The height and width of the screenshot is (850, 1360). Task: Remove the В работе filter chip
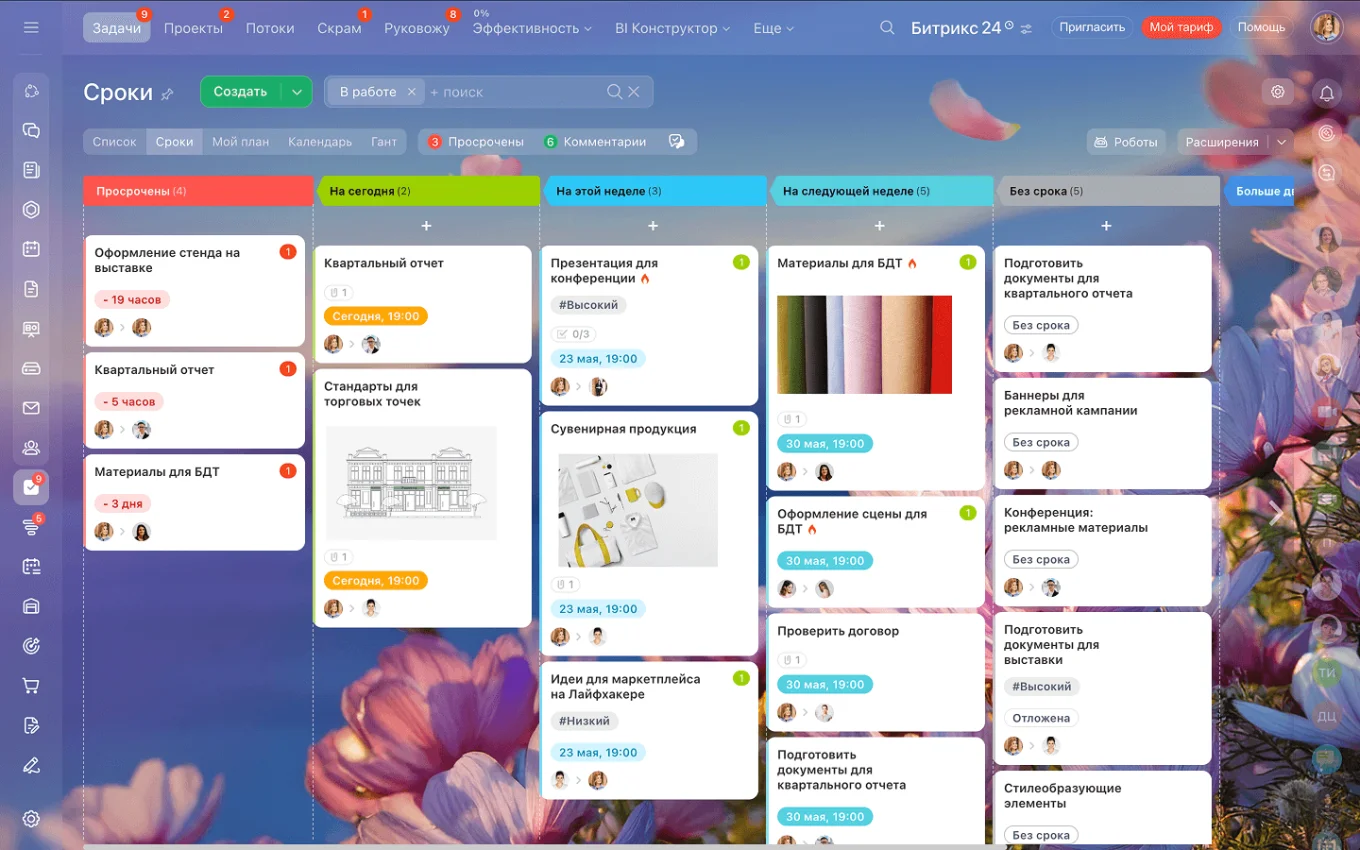(411, 92)
